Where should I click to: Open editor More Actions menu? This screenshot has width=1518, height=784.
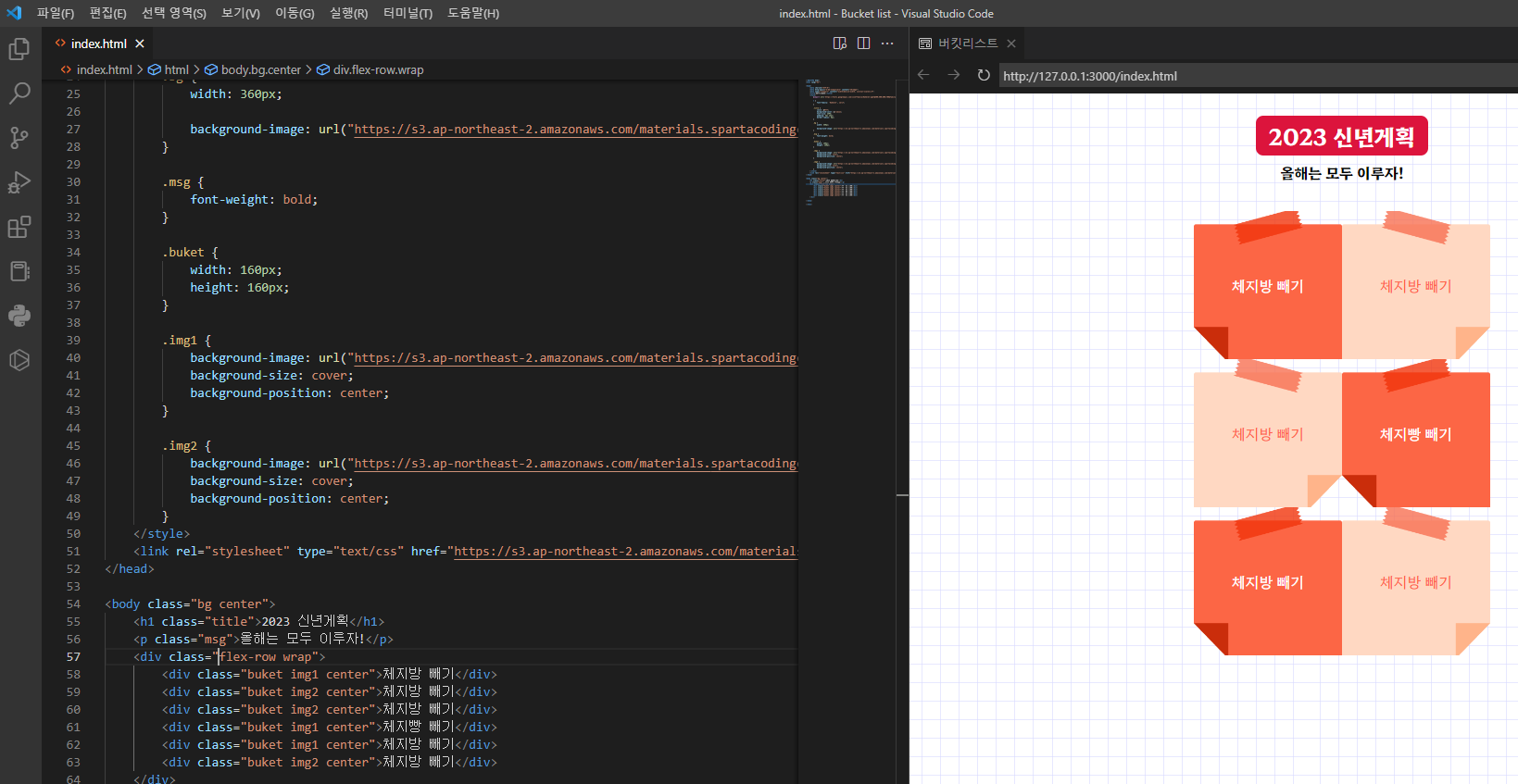click(887, 44)
